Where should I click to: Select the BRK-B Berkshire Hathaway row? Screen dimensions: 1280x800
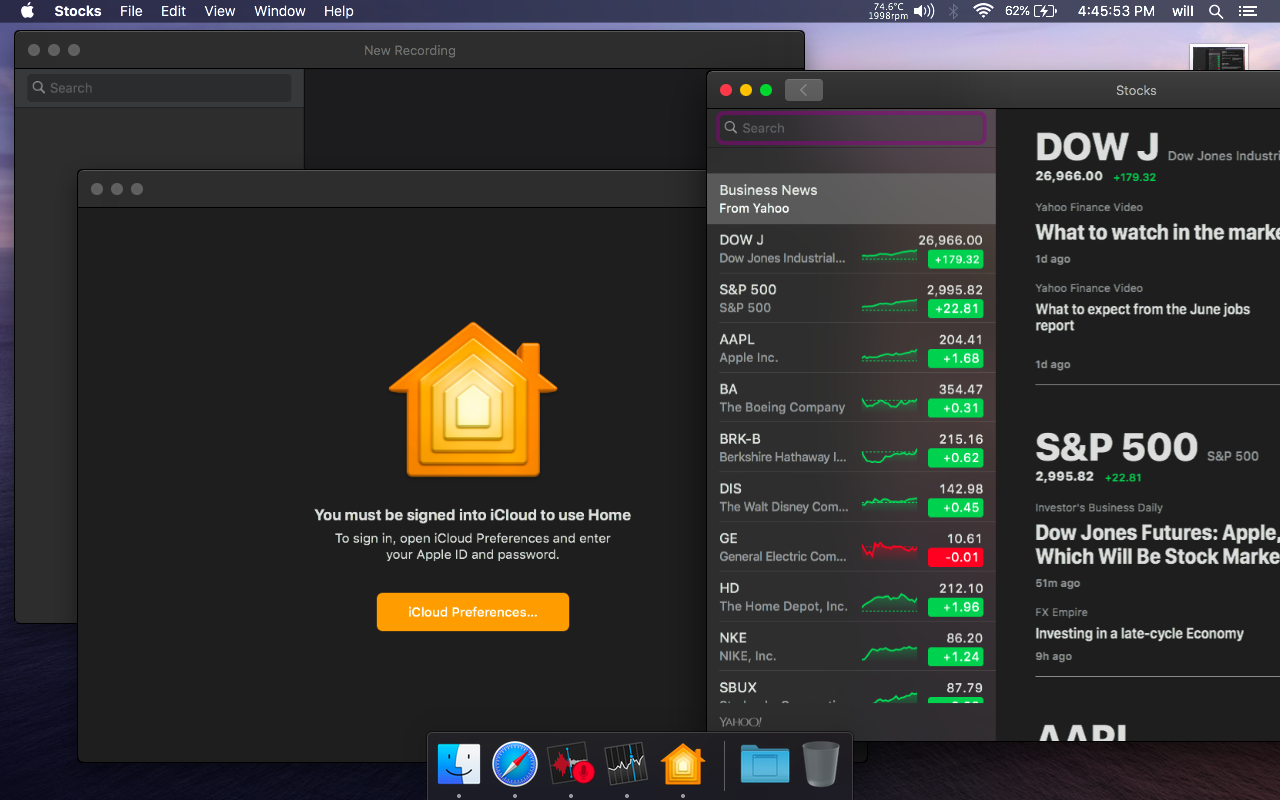click(852, 447)
